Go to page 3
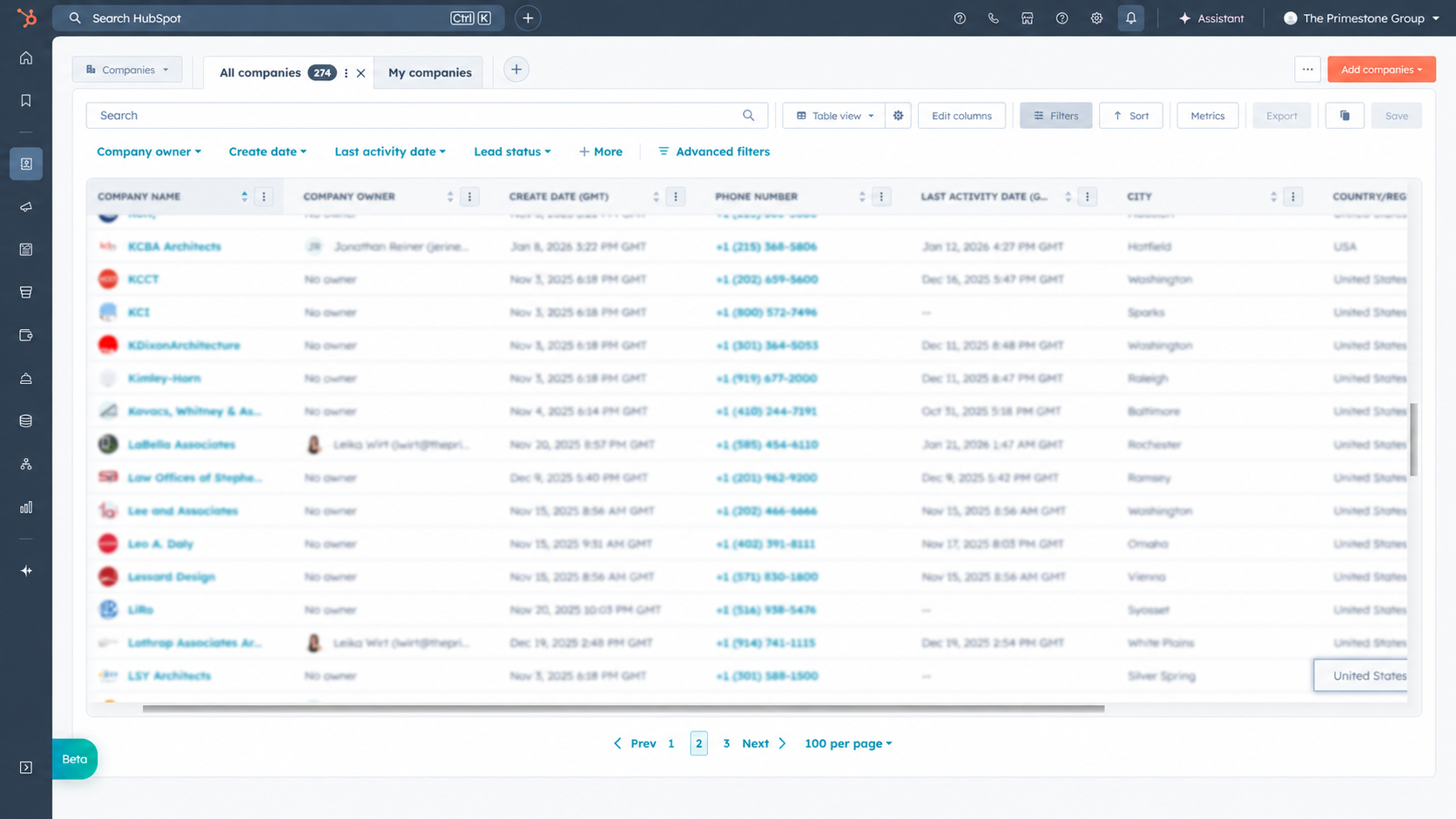 (x=726, y=743)
